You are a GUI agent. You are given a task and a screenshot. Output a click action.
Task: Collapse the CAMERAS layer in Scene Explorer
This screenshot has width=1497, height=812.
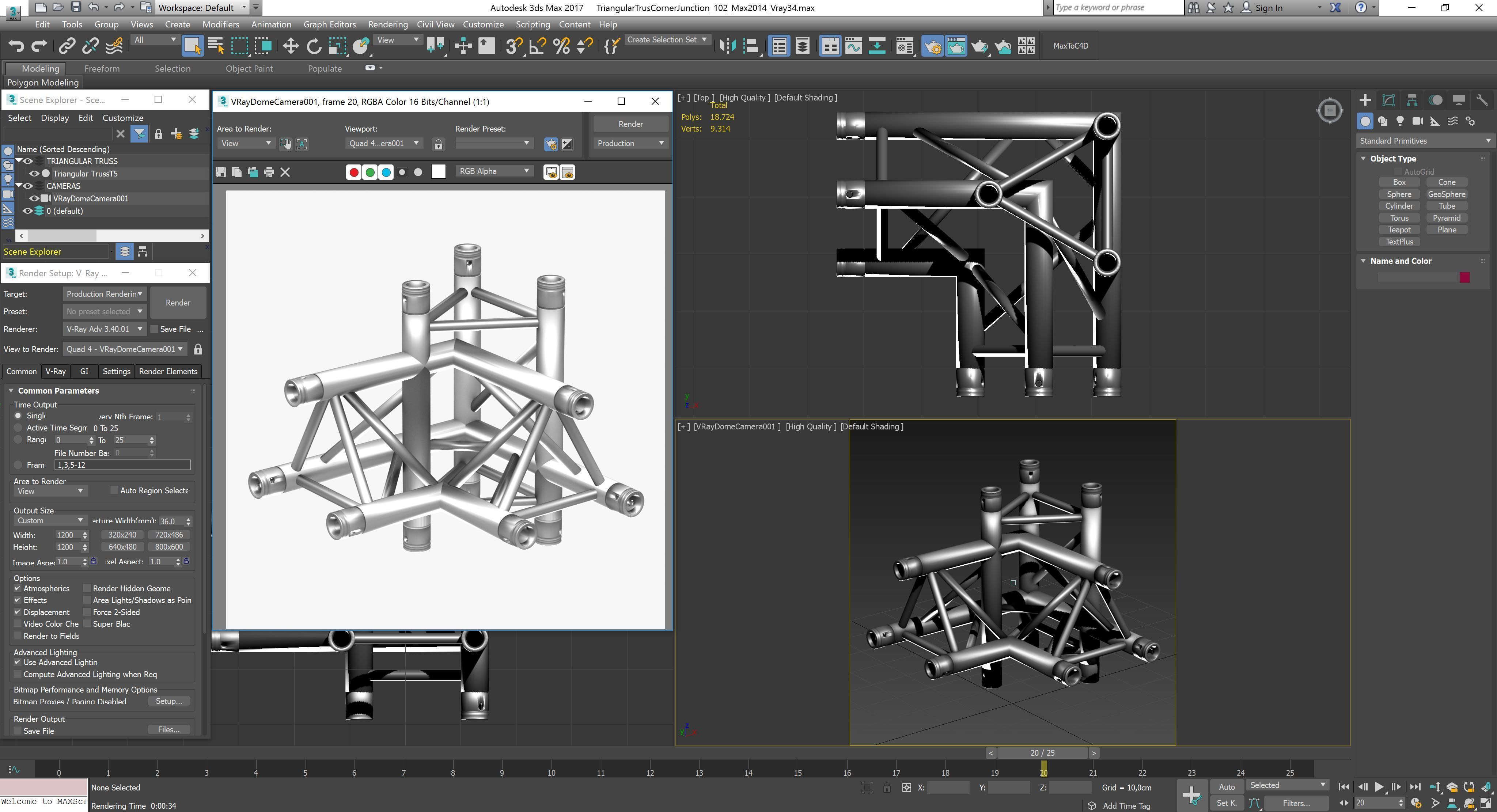[x=19, y=186]
